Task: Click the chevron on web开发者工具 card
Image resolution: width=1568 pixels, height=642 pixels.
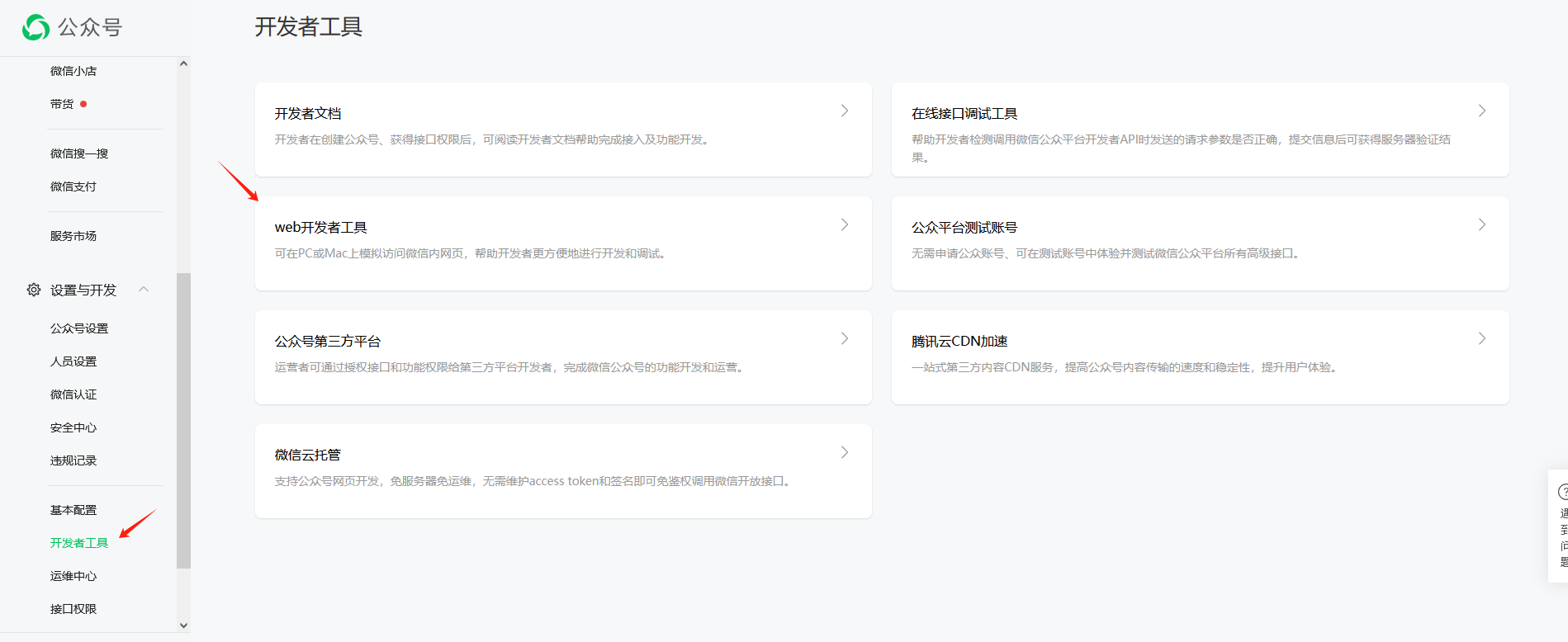Action: 845,224
